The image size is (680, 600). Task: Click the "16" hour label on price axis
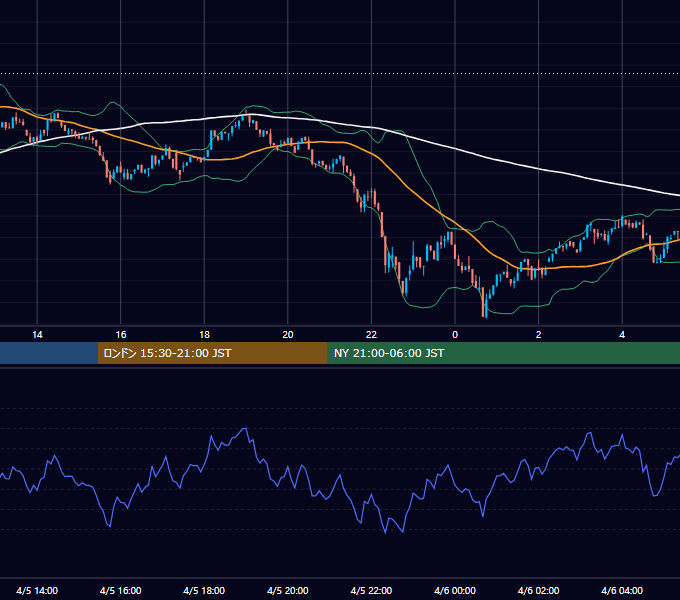[121, 335]
